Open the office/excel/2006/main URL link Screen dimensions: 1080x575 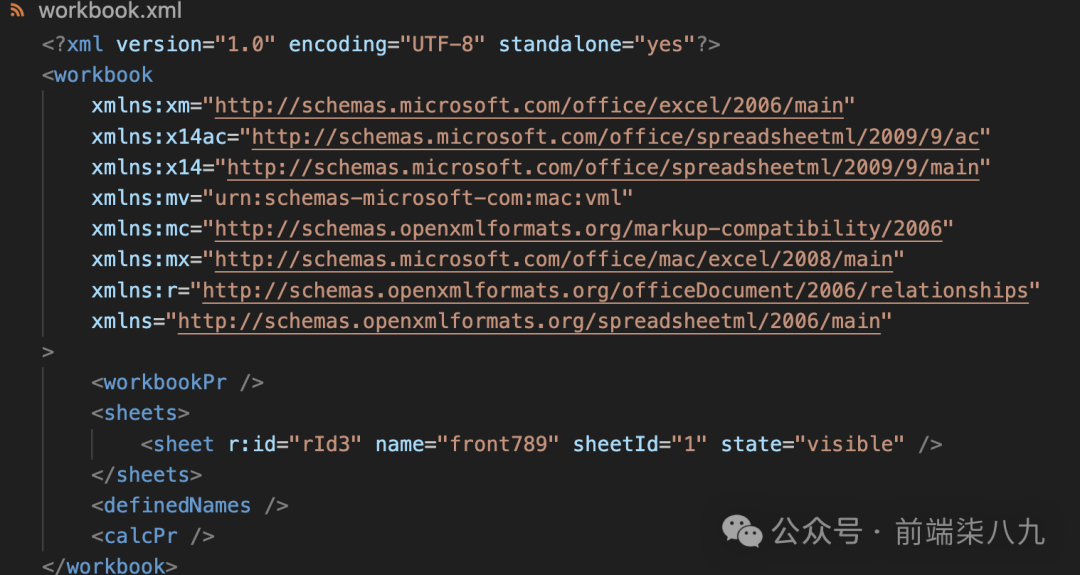pyautogui.click(x=534, y=105)
